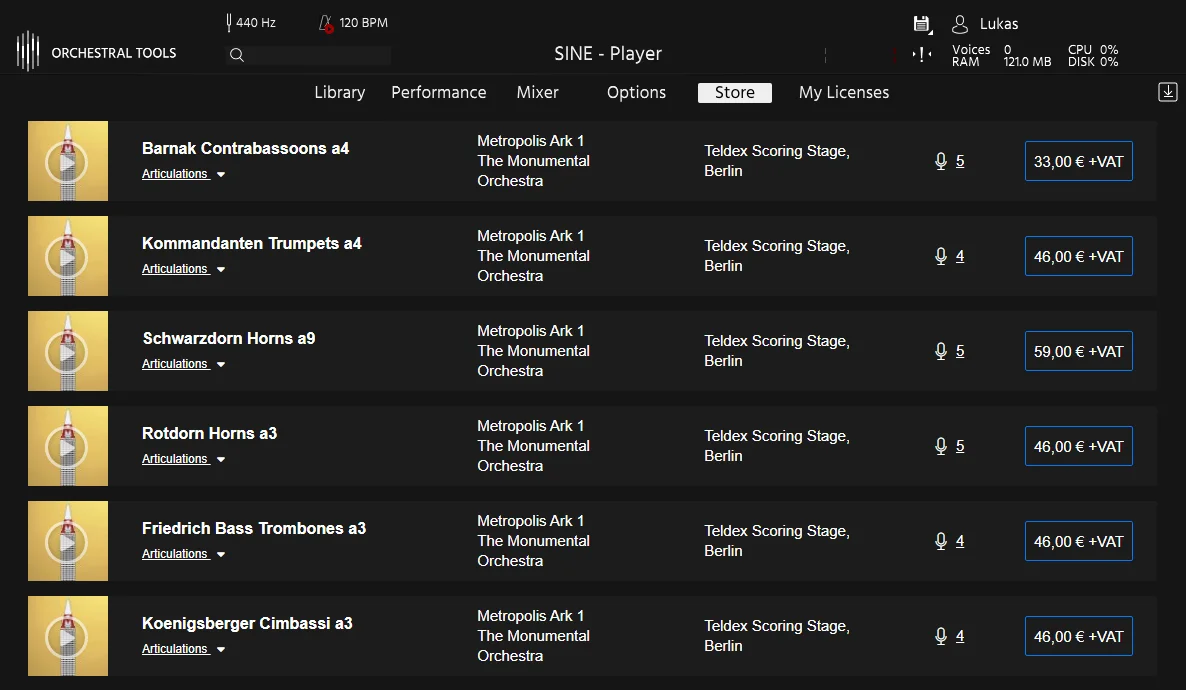Play preview of Friedrich Bass Trombones a3
The image size is (1186, 690).
(x=67, y=542)
